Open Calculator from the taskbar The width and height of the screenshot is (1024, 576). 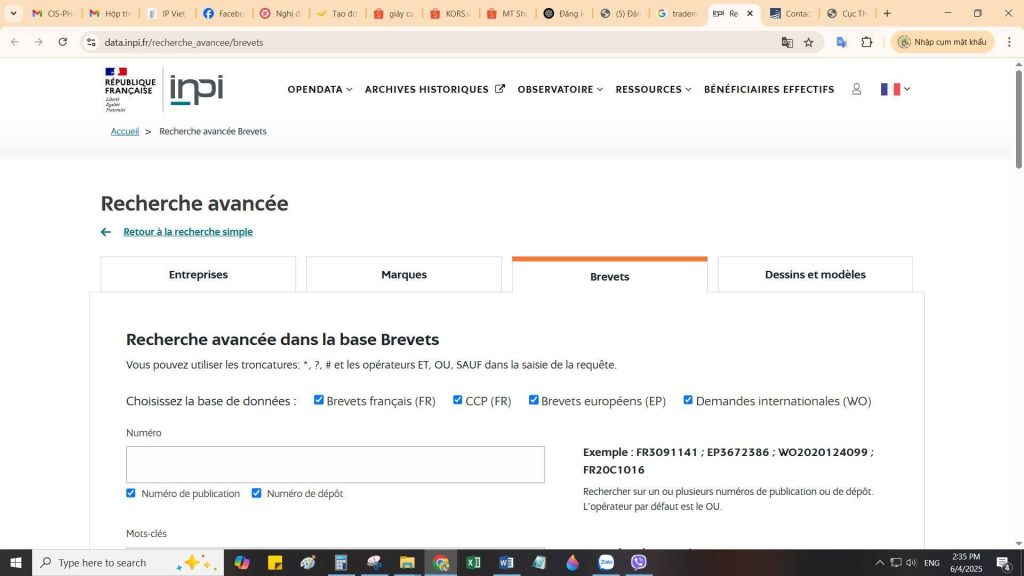(x=341, y=562)
